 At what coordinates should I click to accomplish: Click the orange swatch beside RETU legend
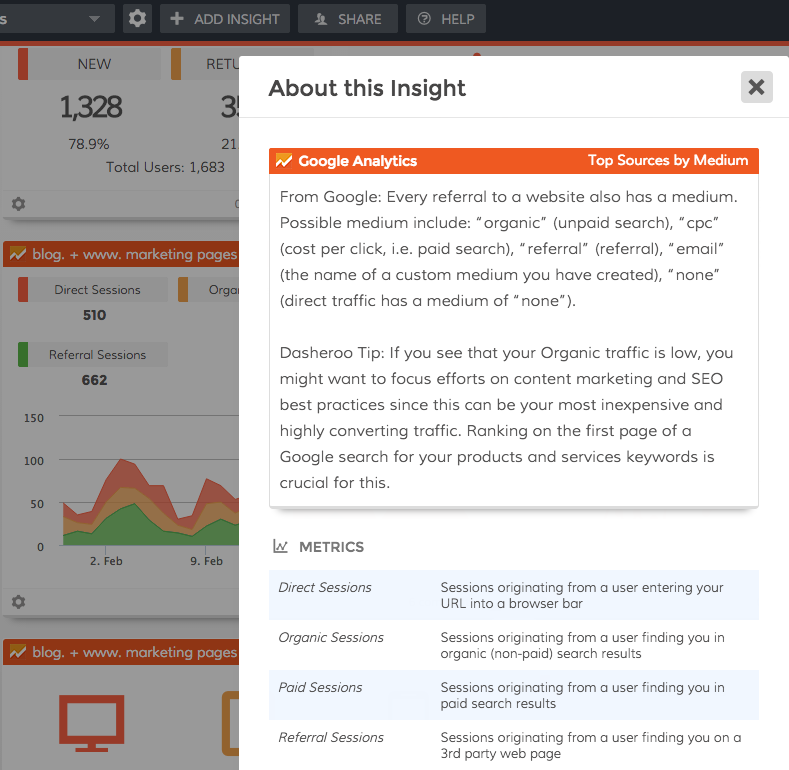(x=176, y=64)
